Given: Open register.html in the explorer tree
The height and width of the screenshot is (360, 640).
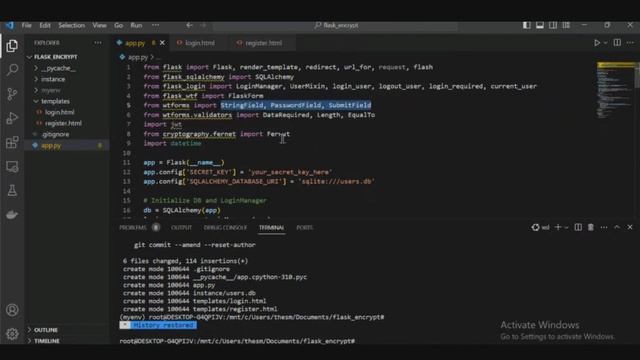Looking at the screenshot, I should click(x=63, y=123).
